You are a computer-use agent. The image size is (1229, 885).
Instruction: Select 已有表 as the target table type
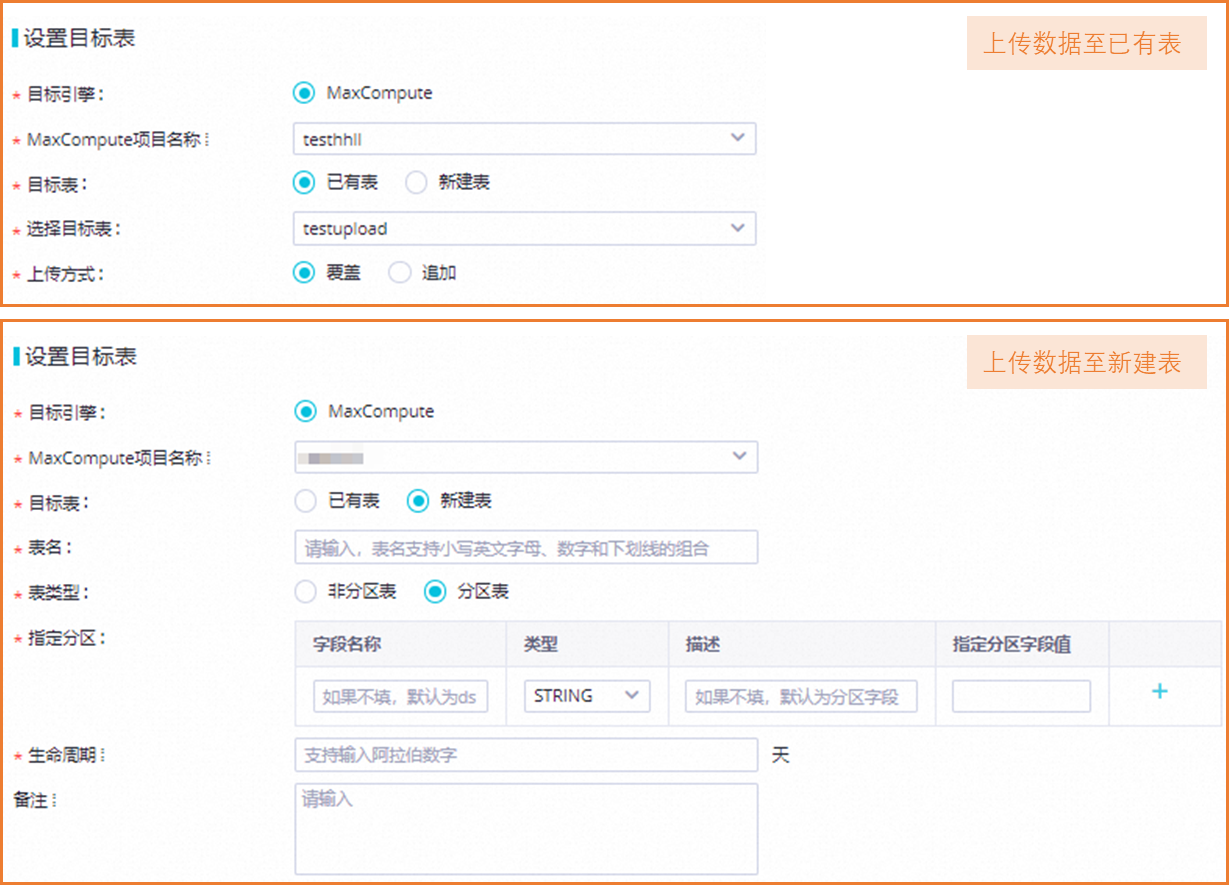(303, 182)
